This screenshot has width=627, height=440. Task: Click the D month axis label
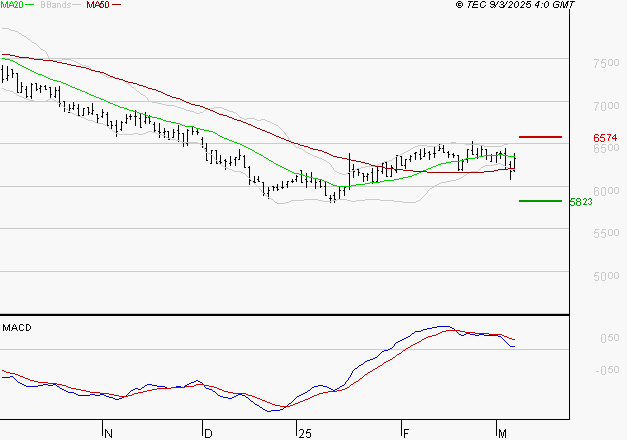coord(208,434)
